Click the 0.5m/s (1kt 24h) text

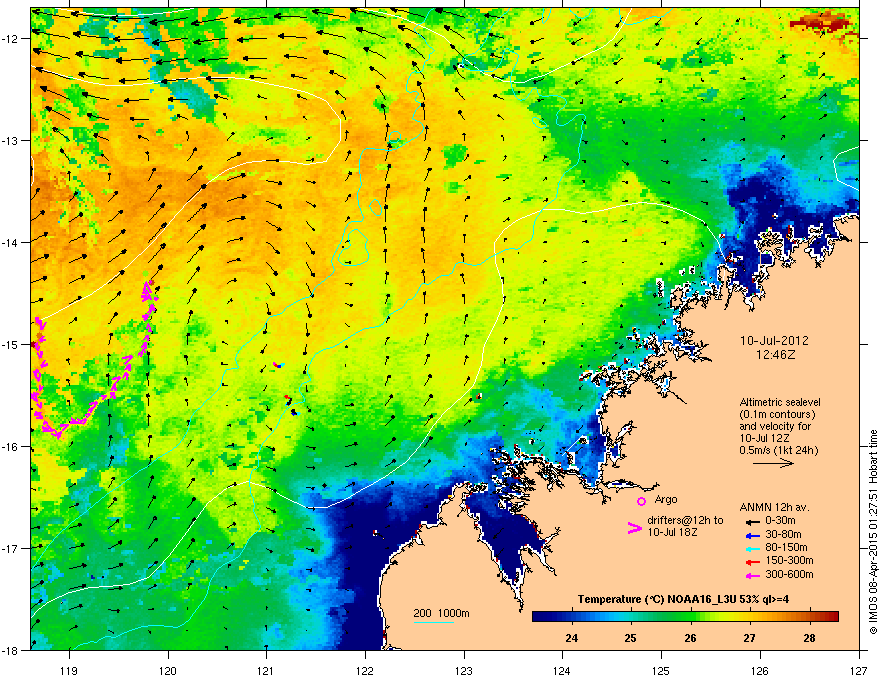tap(778, 450)
